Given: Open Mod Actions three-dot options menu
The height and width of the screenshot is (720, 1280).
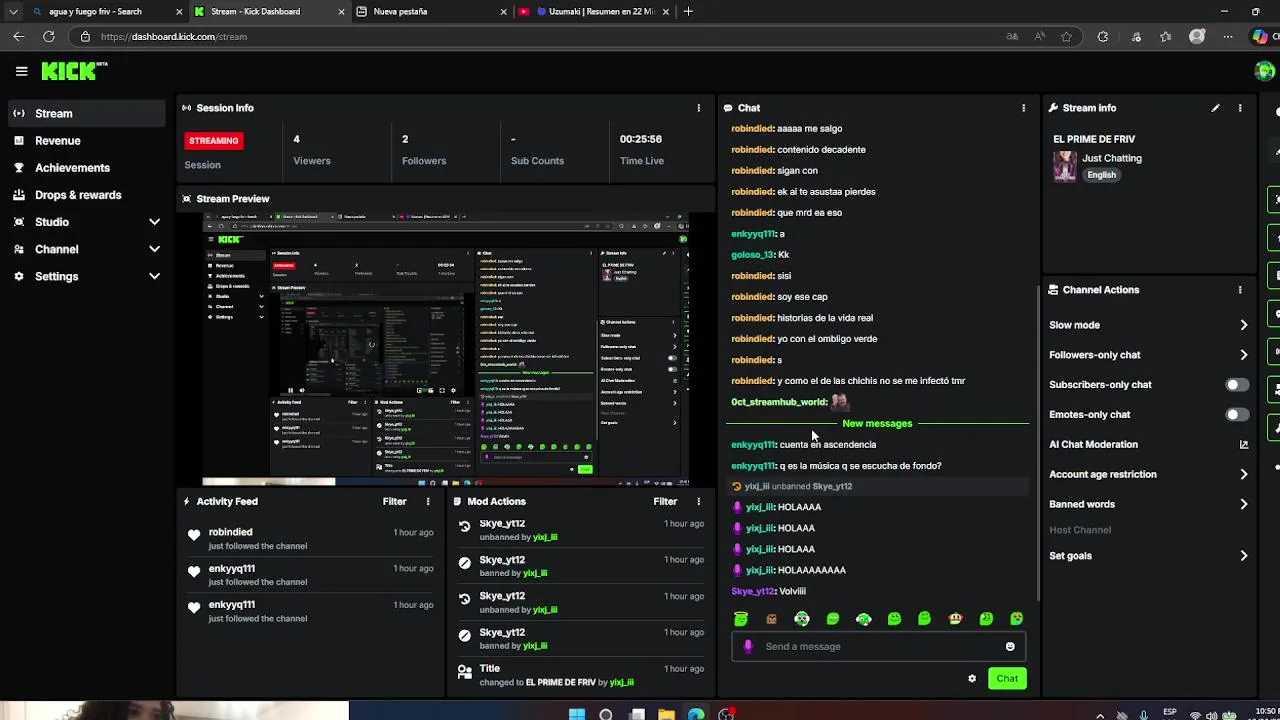Looking at the screenshot, I should point(698,502).
